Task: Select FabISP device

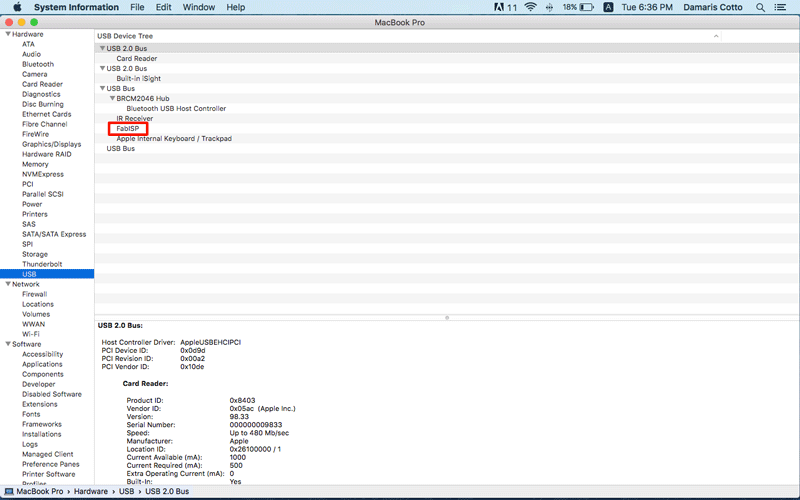Action: click(x=128, y=129)
